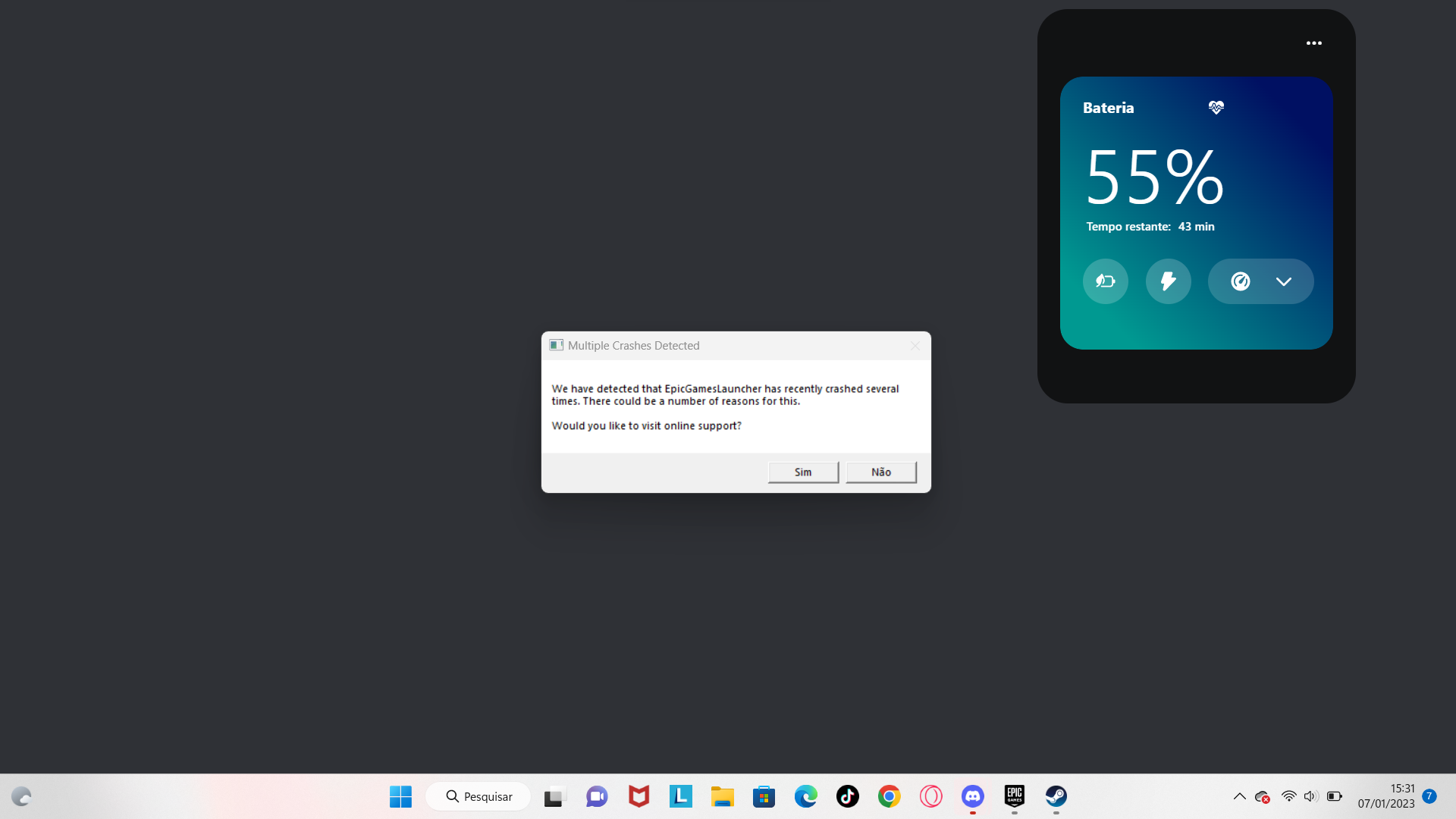Select the performance mode gauge icon
The width and height of the screenshot is (1456, 819).
[x=1241, y=281]
